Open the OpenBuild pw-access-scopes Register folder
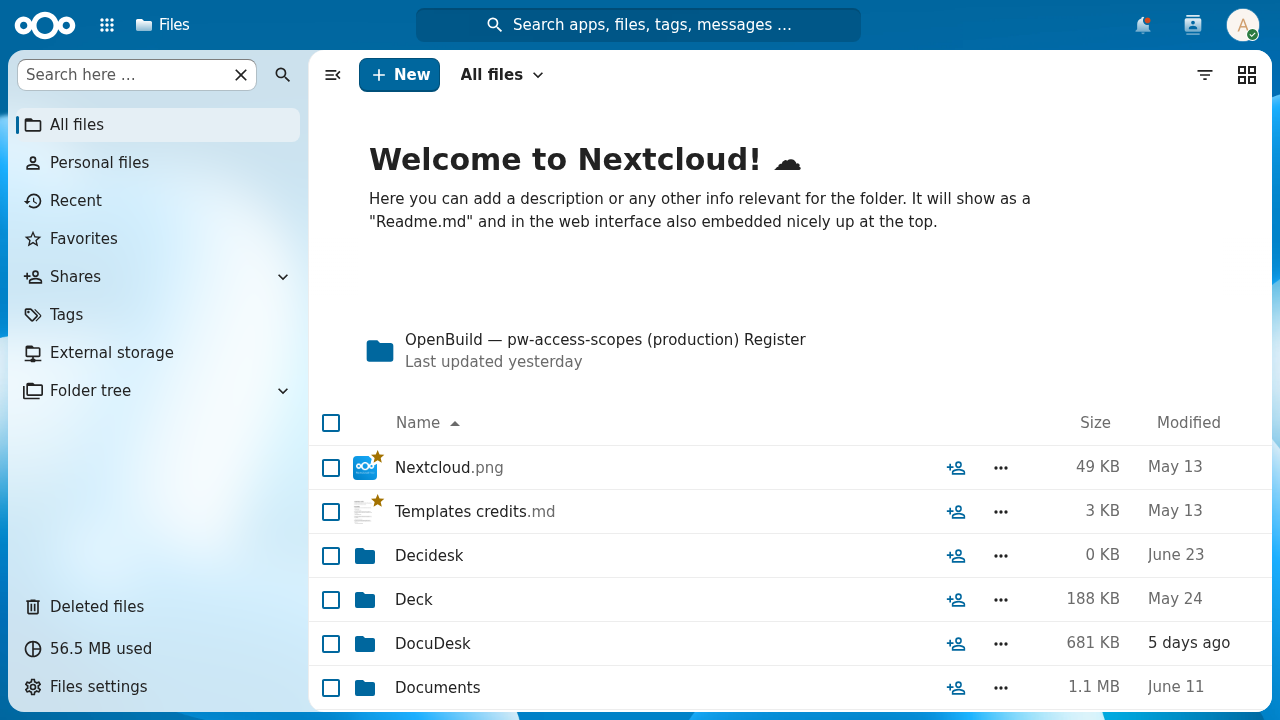The image size is (1280, 720). click(x=586, y=351)
